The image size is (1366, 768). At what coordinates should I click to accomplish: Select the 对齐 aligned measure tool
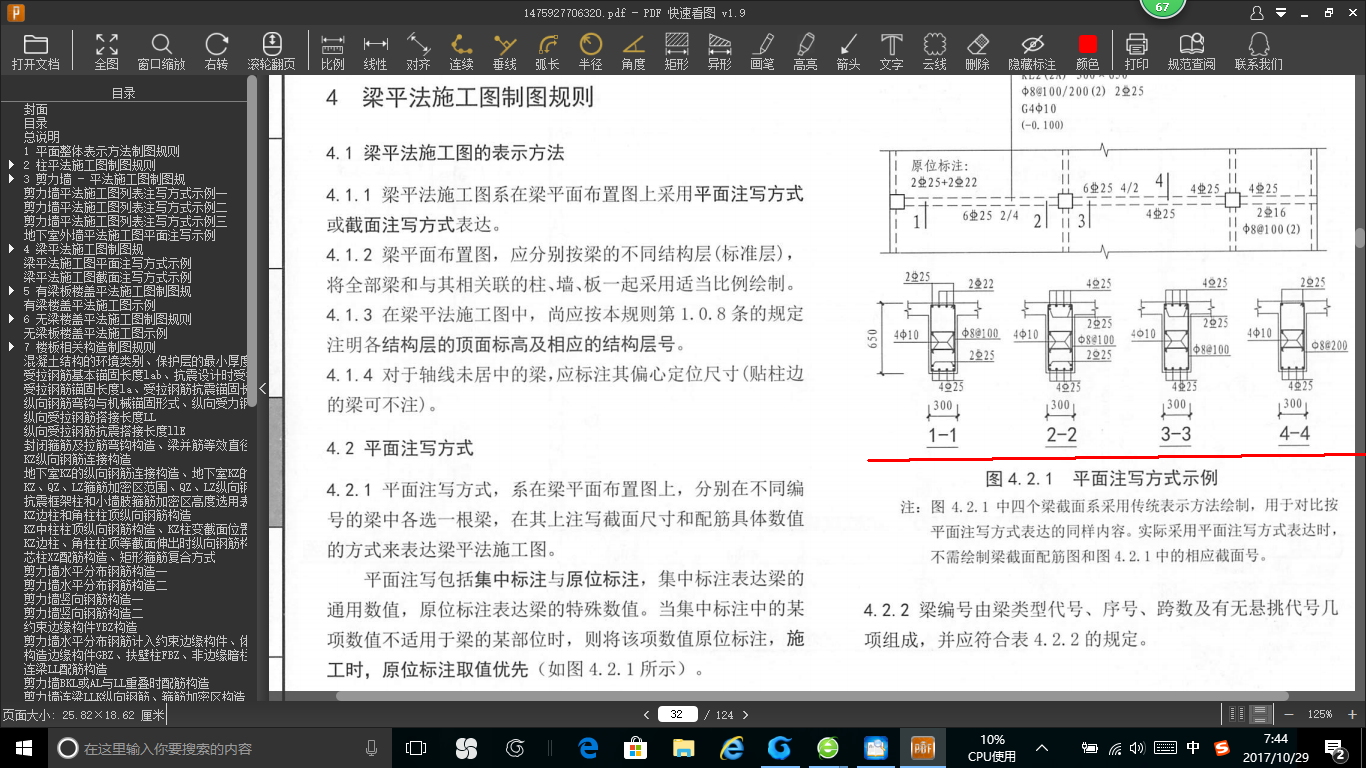[x=418, y=51]
